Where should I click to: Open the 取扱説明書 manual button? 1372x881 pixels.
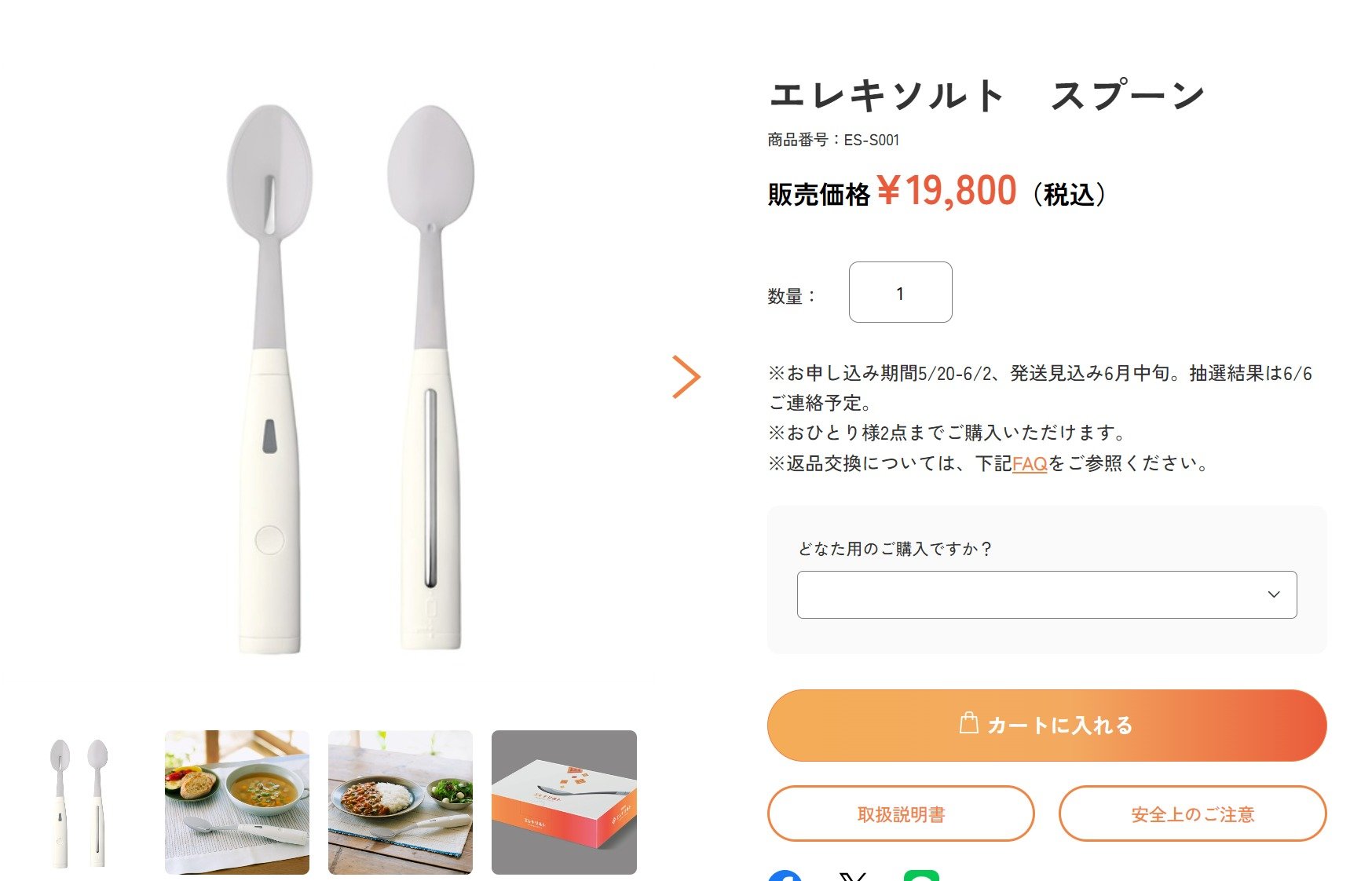click(900, 814)
